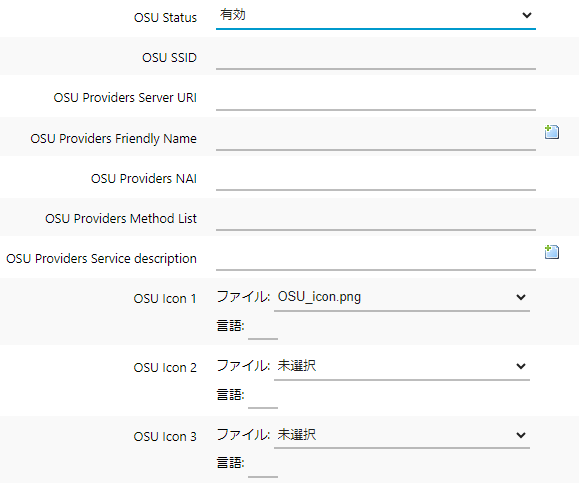Click the OSU Providers NAI input

pyautogui.click(x=376, y=179)
